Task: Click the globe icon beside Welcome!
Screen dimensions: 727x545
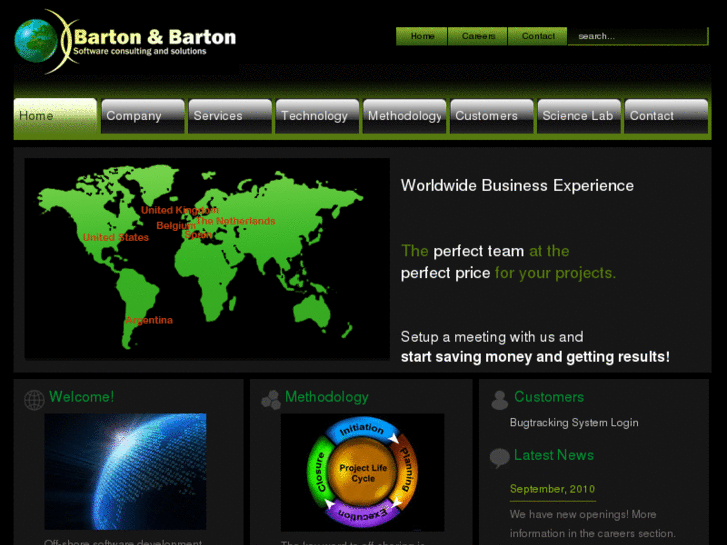Action: point(34,400)
